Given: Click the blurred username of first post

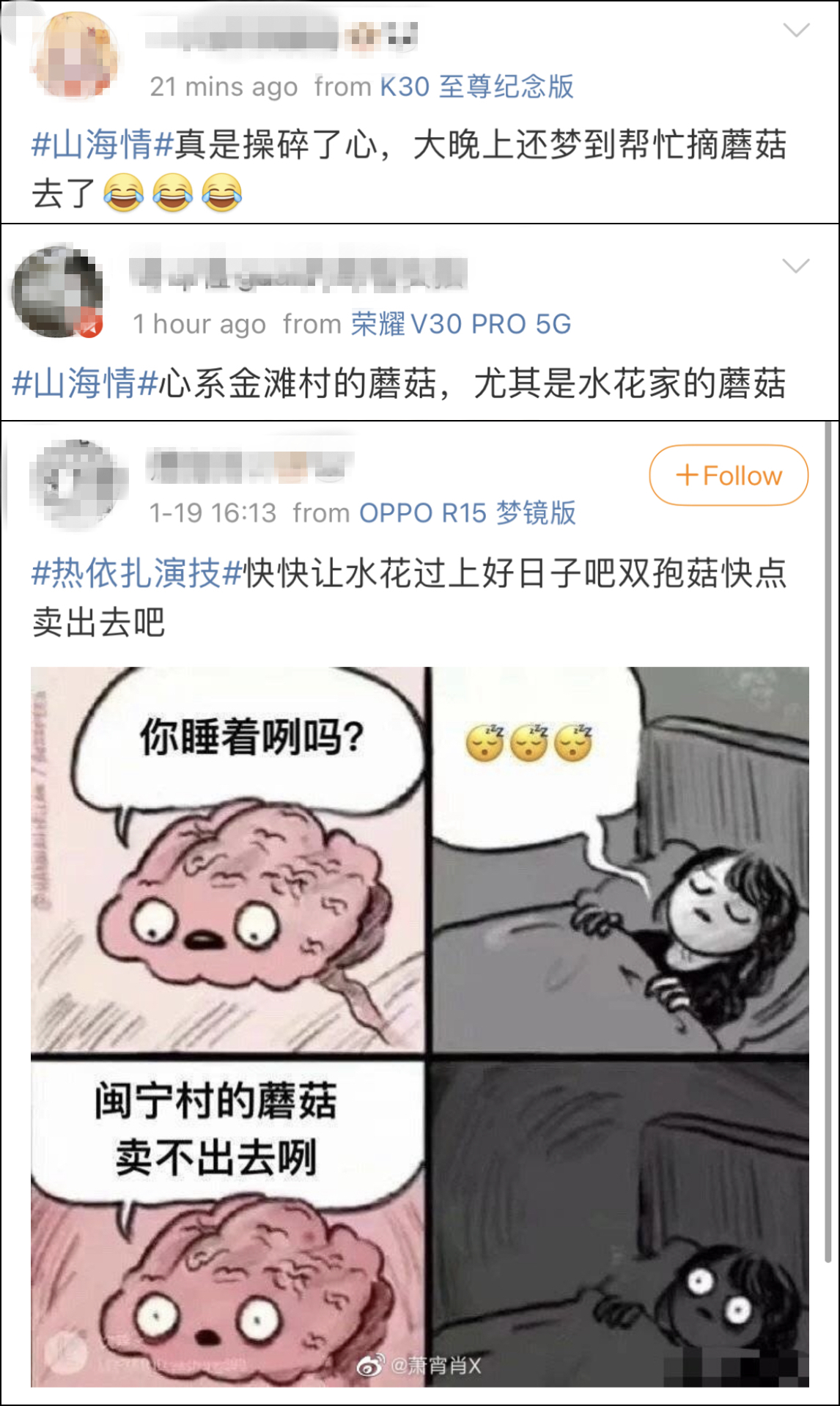Looking at the screenshot, I should click(x=281, y=34).
